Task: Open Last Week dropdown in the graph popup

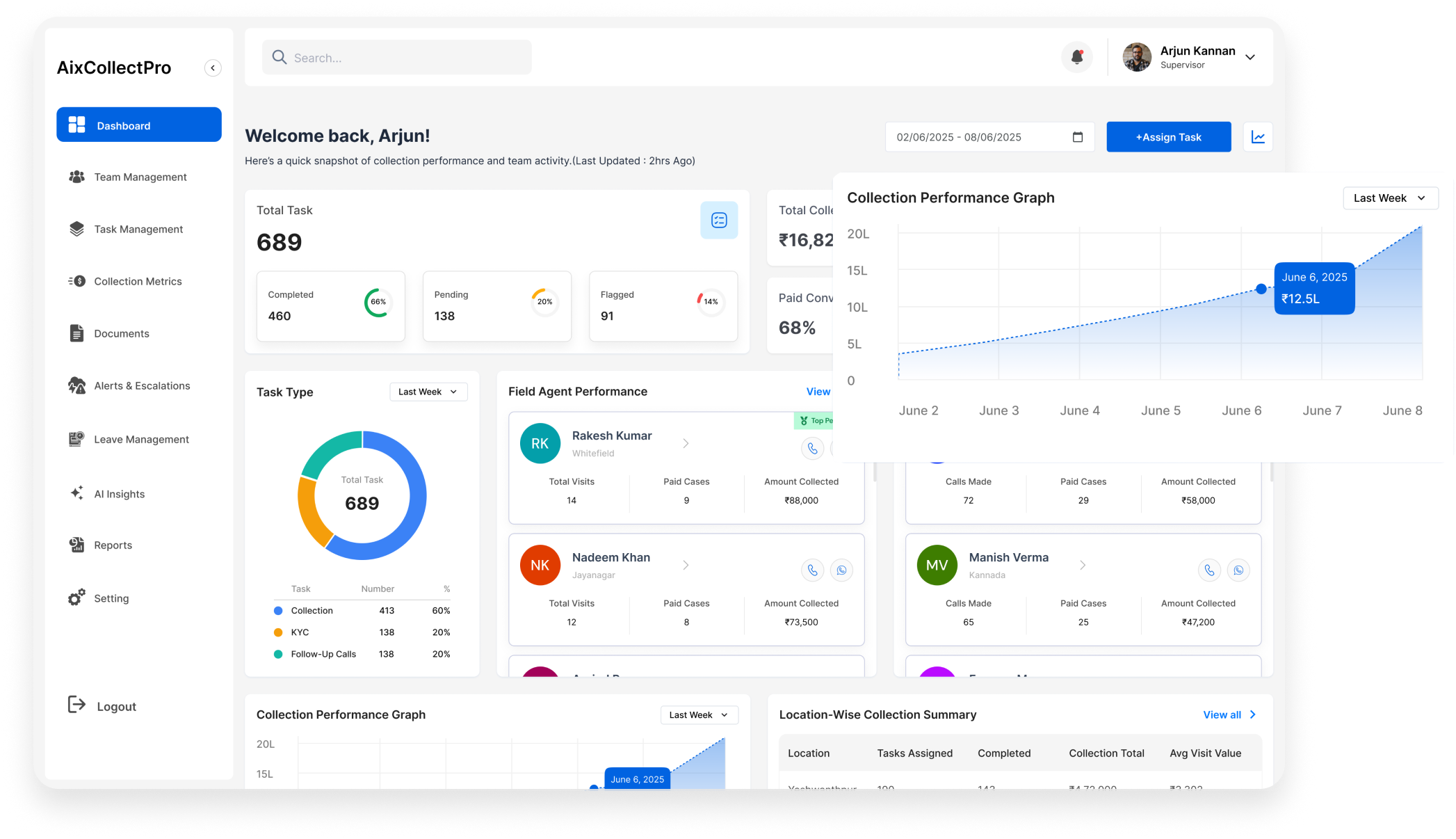Action: [x=1391, y=198]
